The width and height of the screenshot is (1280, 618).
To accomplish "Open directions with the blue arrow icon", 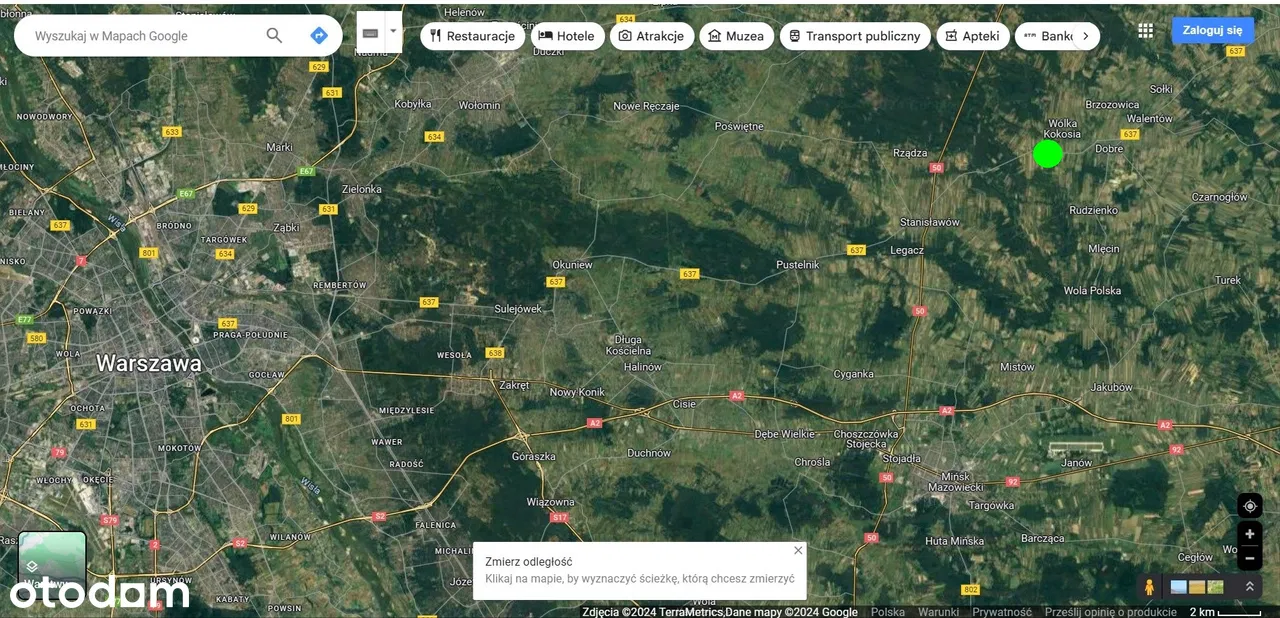I will tap(319, 36).
